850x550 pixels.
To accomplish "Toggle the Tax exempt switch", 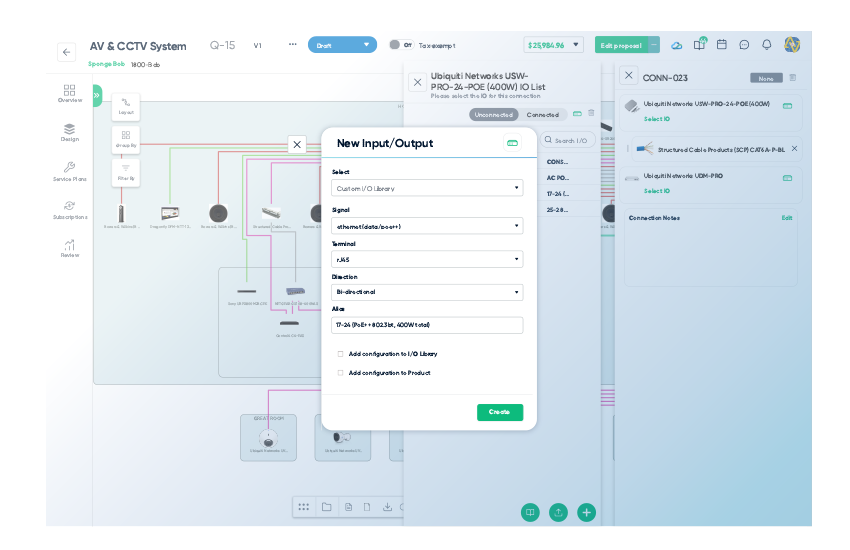I will (x=400, y=45).
